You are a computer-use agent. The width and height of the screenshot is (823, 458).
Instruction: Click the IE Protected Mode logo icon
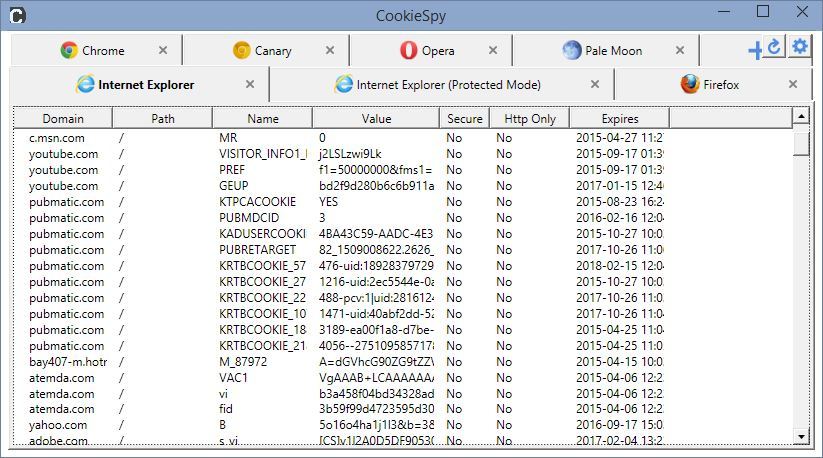pos(344,84)
